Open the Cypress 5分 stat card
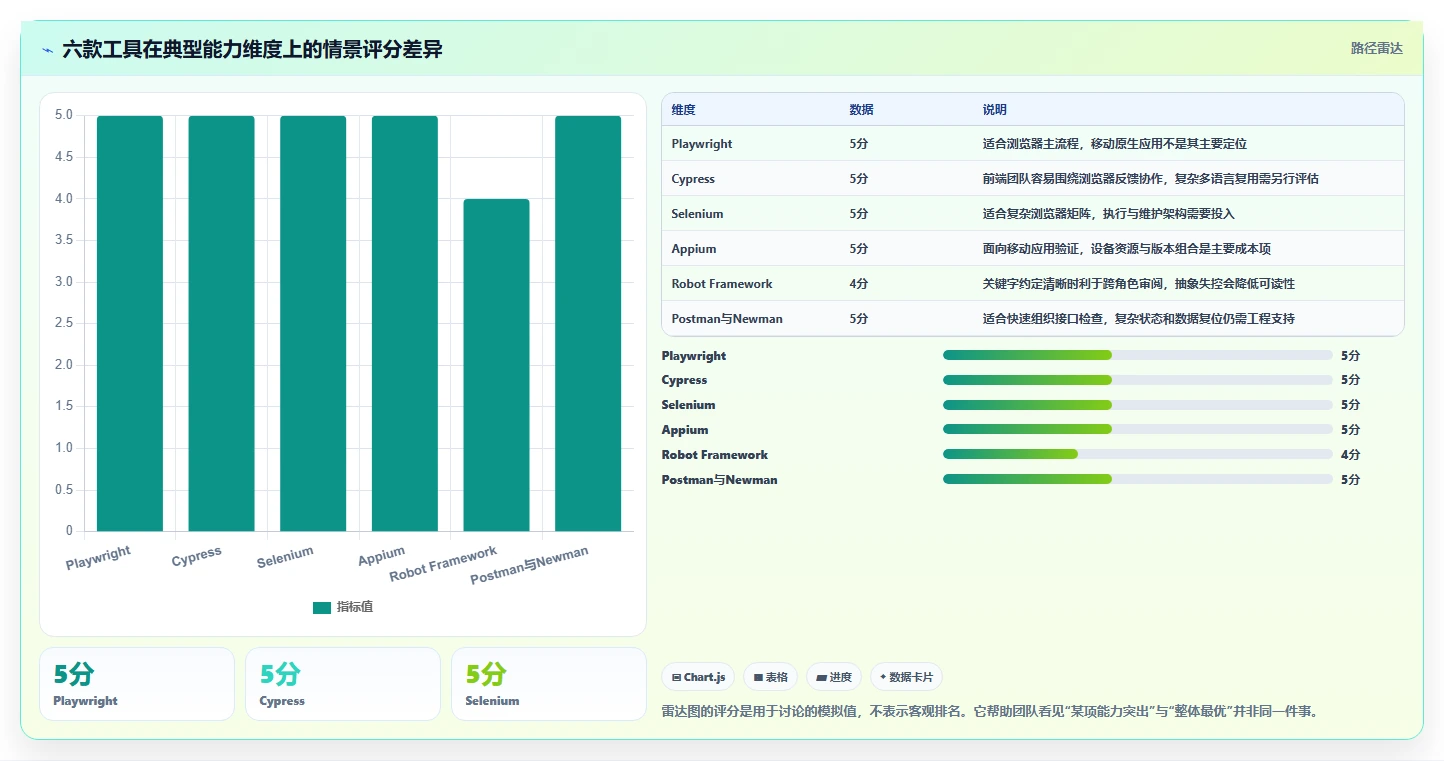The height and width of the screenshot is (761, 1444). pos(343,684)
